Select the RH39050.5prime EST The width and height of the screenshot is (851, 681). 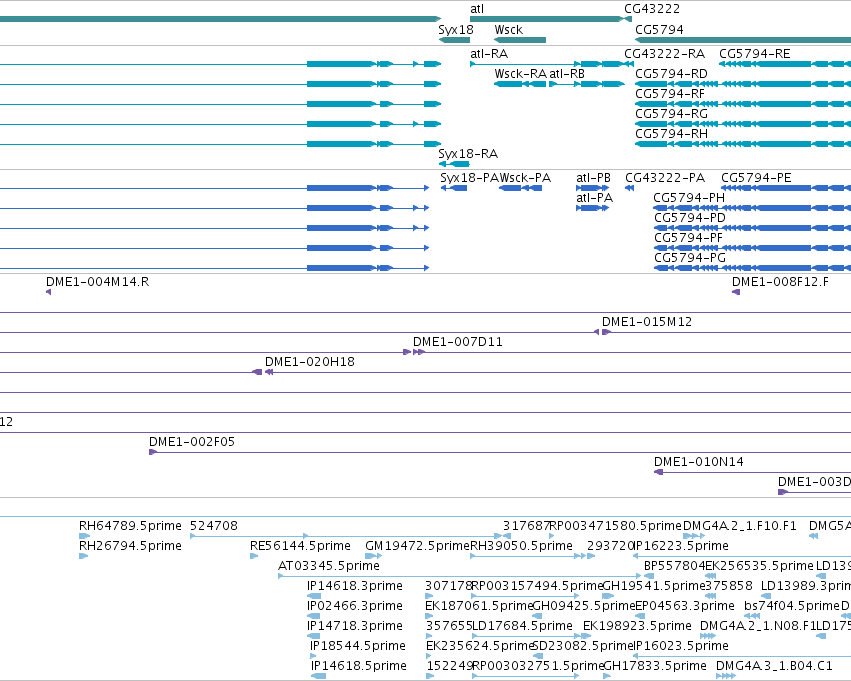click(528, 556)
